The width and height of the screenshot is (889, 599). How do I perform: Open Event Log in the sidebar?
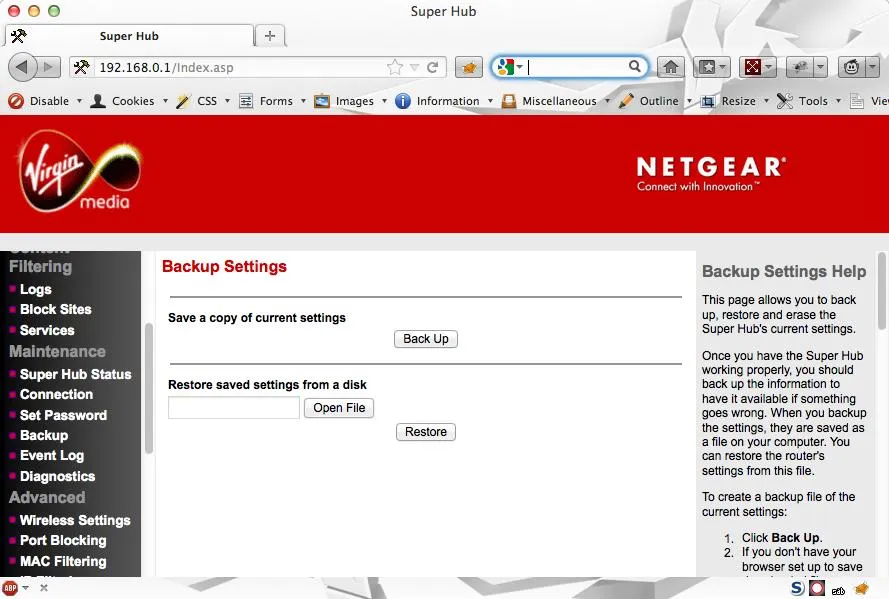click(x=52, y=456)
